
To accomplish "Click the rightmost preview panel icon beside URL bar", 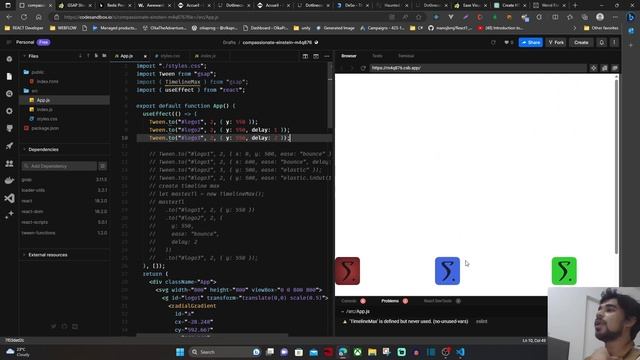I will pos(615,68).
